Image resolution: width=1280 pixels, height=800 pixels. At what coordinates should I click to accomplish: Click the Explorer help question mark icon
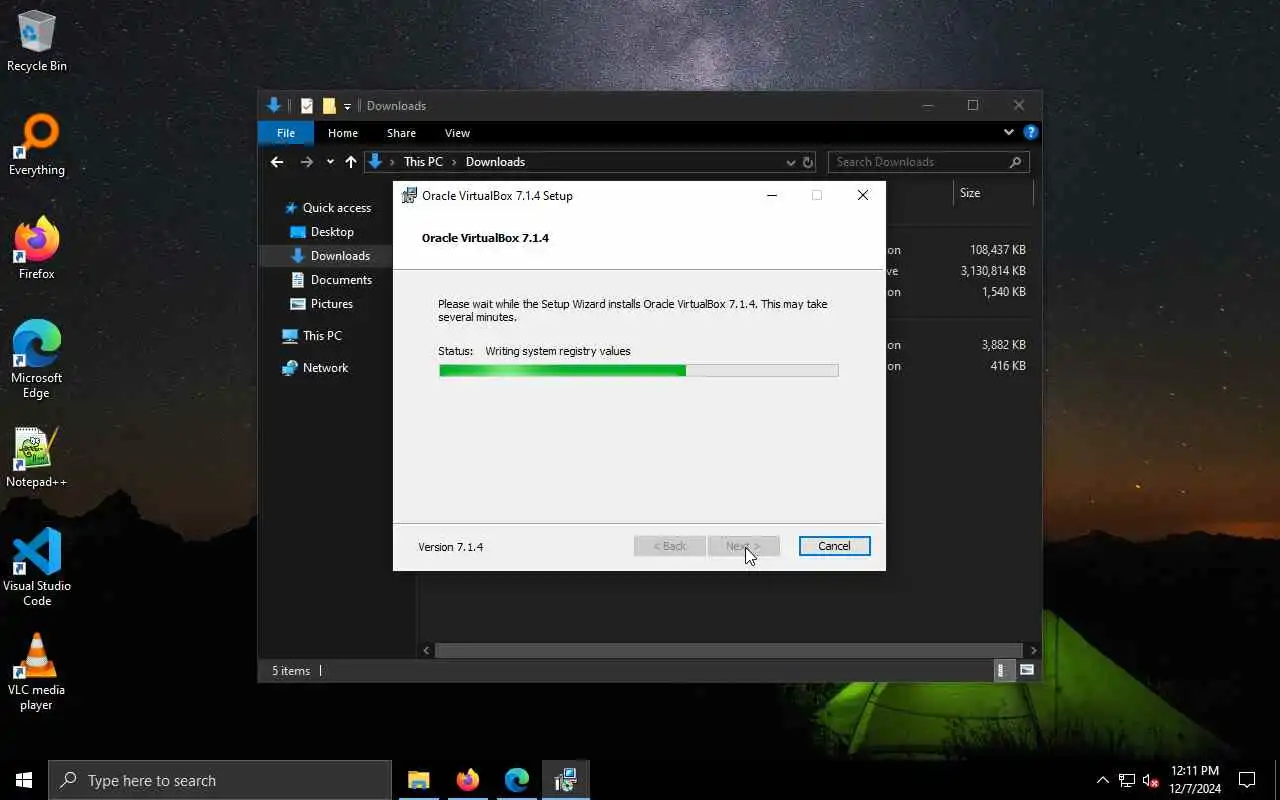point(1031,132)
